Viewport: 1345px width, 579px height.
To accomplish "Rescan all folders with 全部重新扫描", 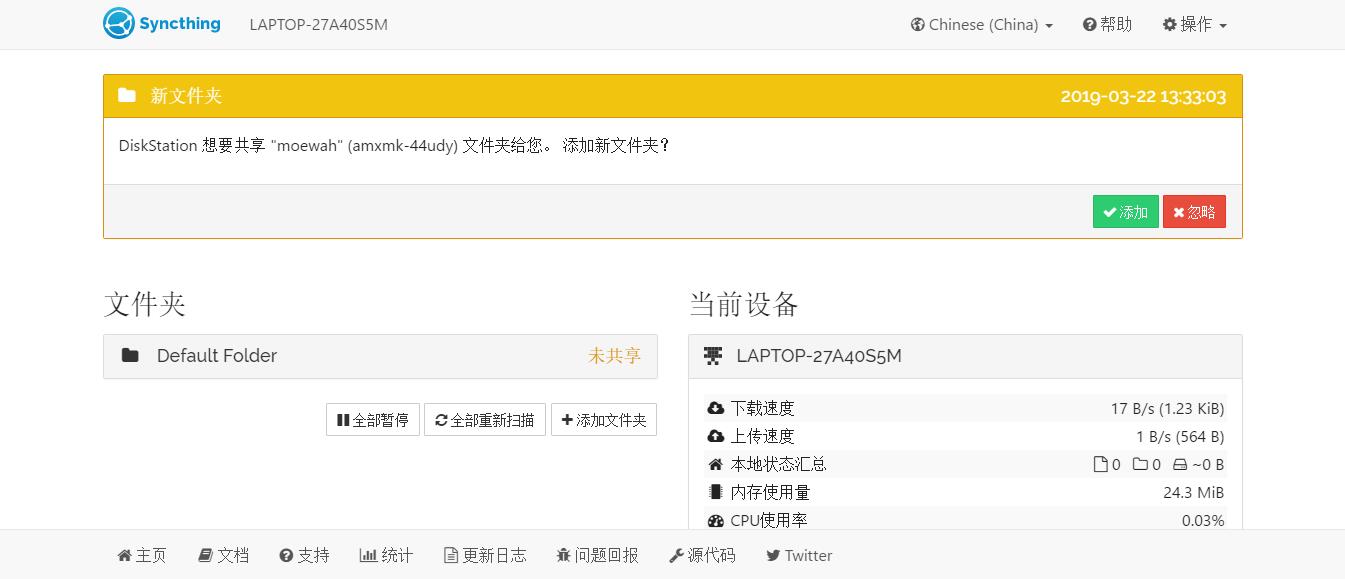I will coord(485,420).
